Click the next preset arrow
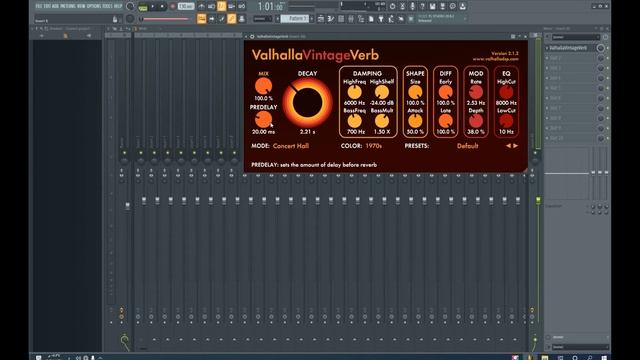640x360 pixels. pos(516,146)
